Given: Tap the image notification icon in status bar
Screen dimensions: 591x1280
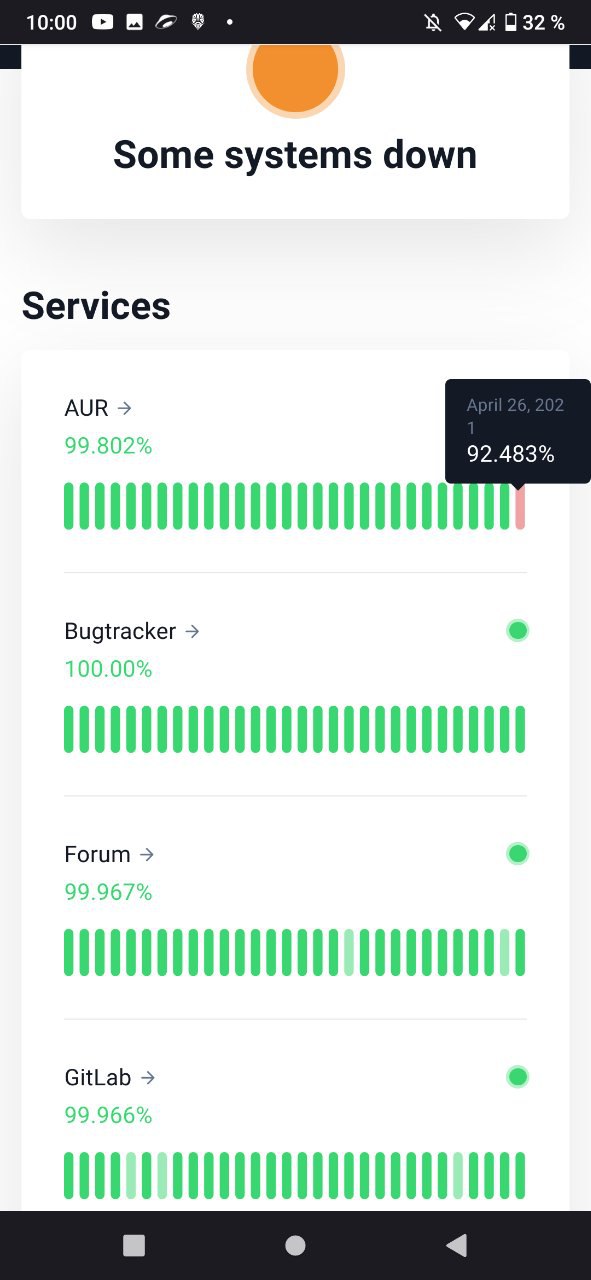Looking at the screenshot, I should (x=134, y=22).
